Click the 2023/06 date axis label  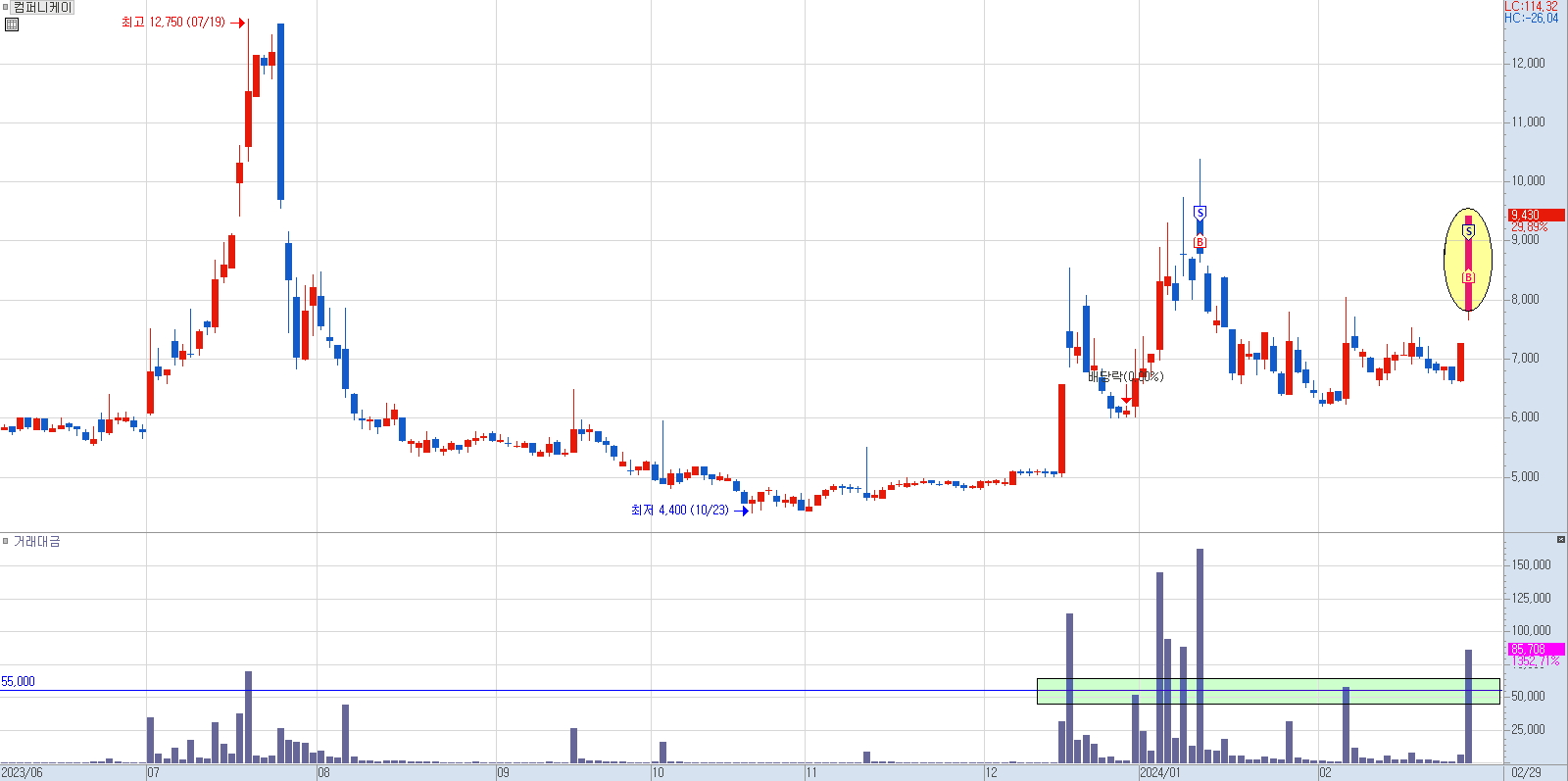coord(22,772)
